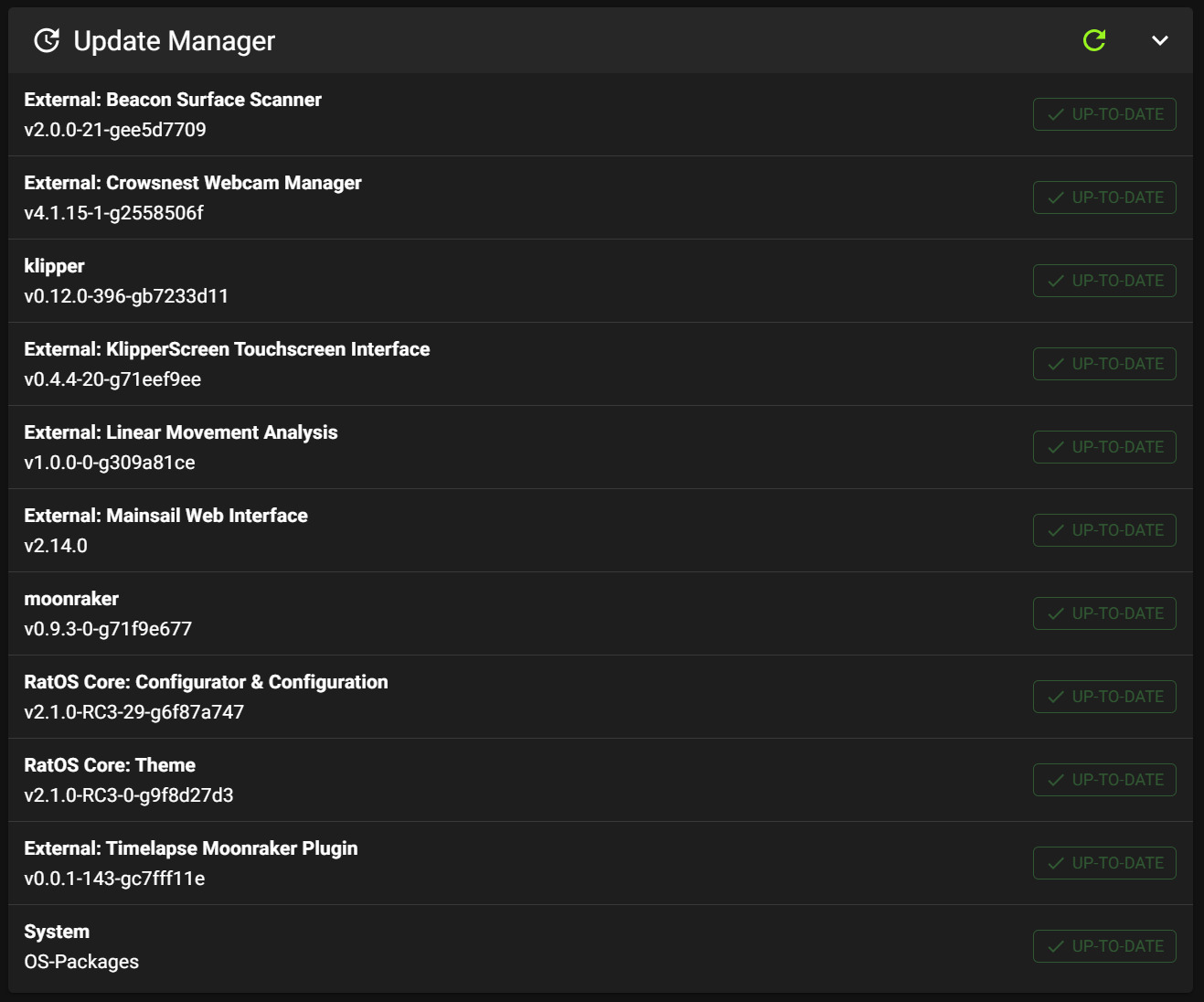Click version v0.0.1-143-gc7fff11e
Image resolution: width=1204 pixels, height=1002 pixels.
tap(114, 879)
